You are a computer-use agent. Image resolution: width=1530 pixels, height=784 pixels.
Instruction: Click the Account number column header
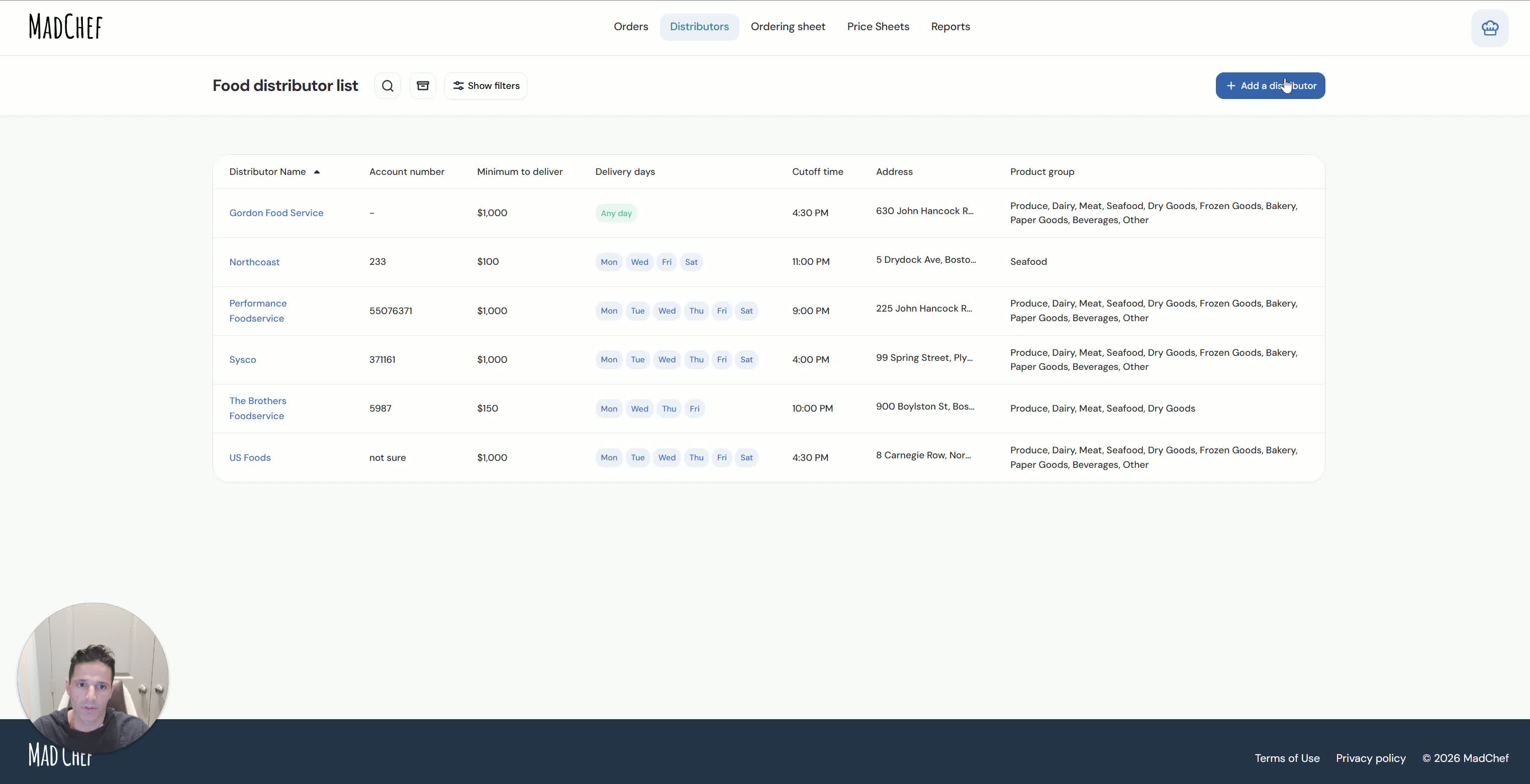click(407, 172)
